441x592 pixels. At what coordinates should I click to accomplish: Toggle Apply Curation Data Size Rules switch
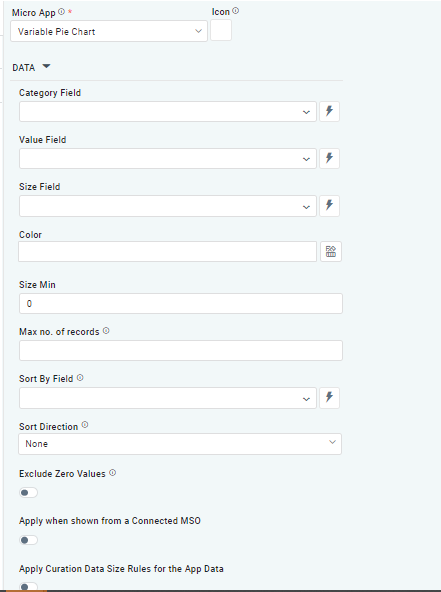tap(28, 587)
